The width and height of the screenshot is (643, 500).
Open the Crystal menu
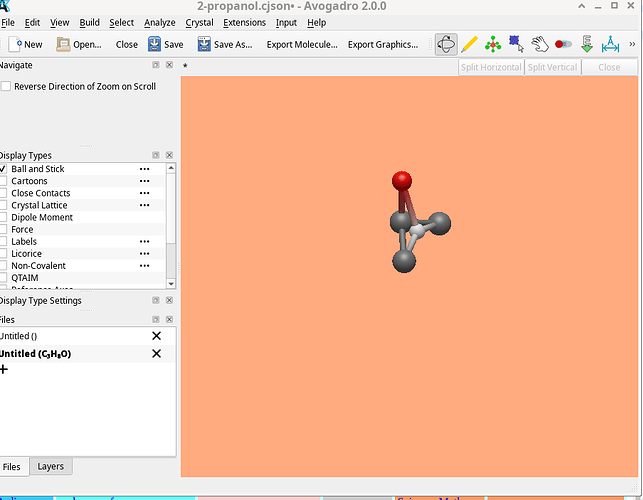pyautogui.click(x=199, y=23)
